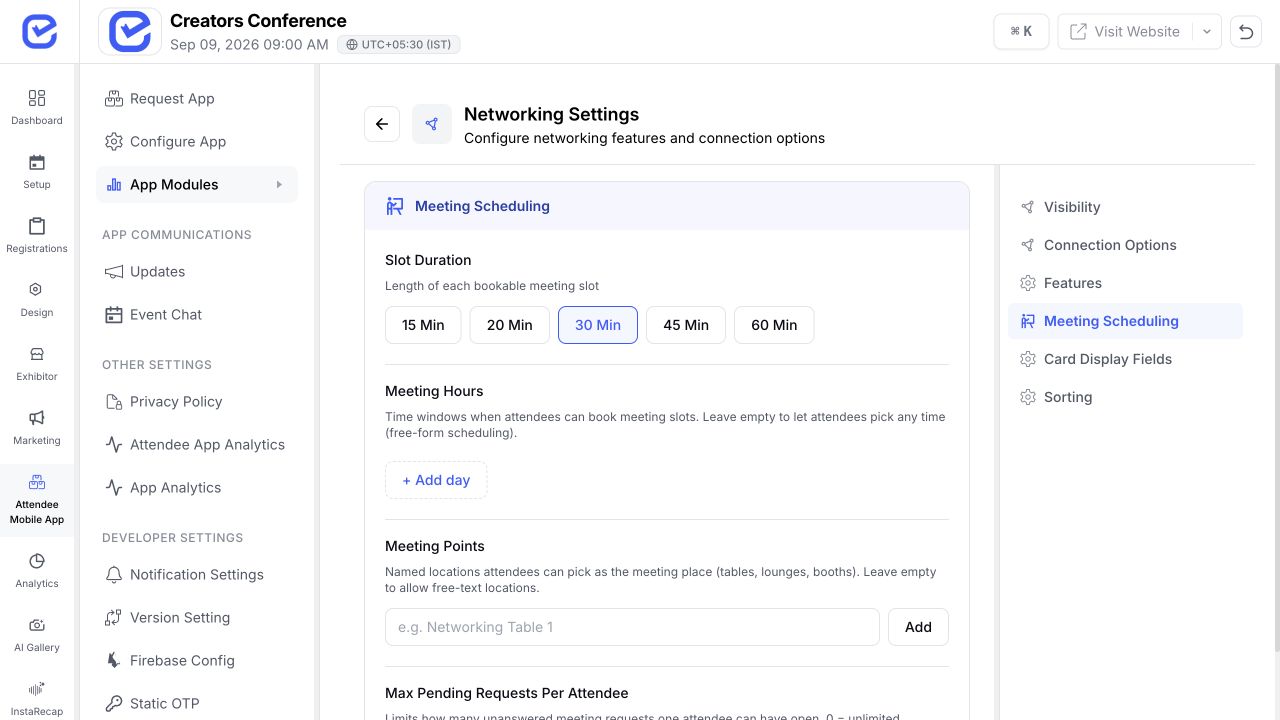Select Attendee Mobile App in rail

pos(37,500)
